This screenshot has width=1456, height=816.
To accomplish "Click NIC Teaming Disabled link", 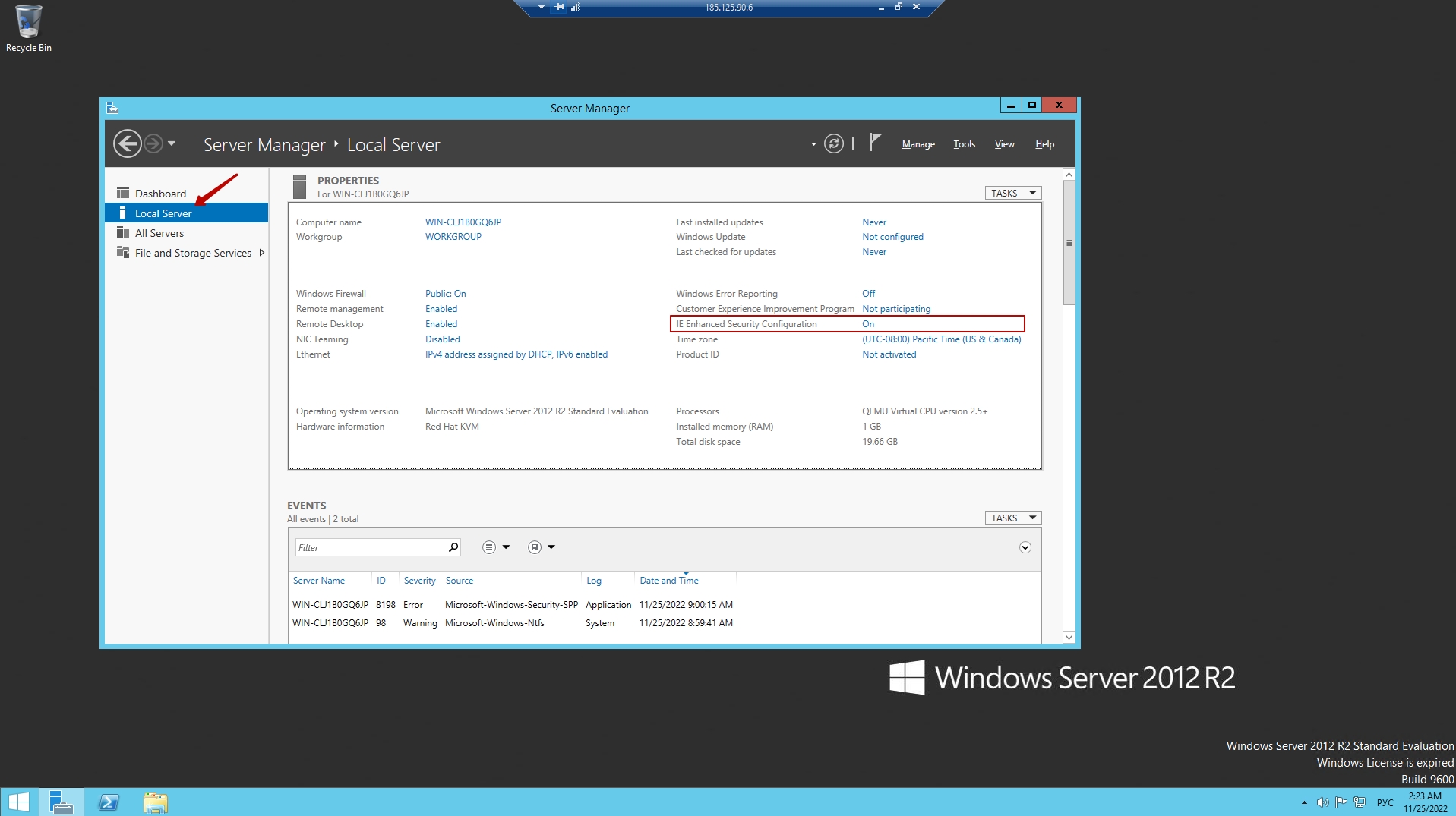I will (x=443, y=339).
